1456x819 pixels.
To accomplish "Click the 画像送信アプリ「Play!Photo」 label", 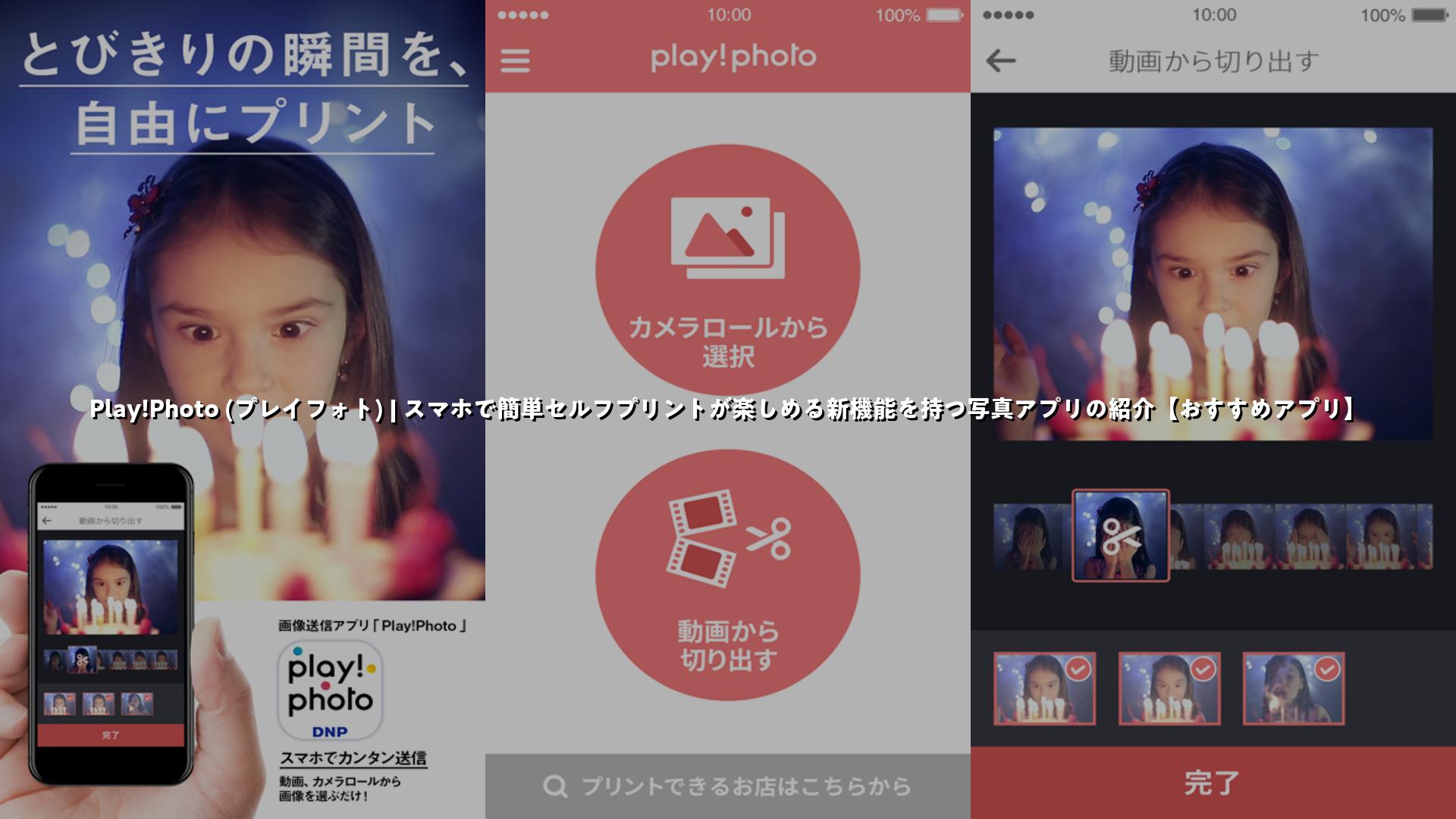I will (372, 626).
